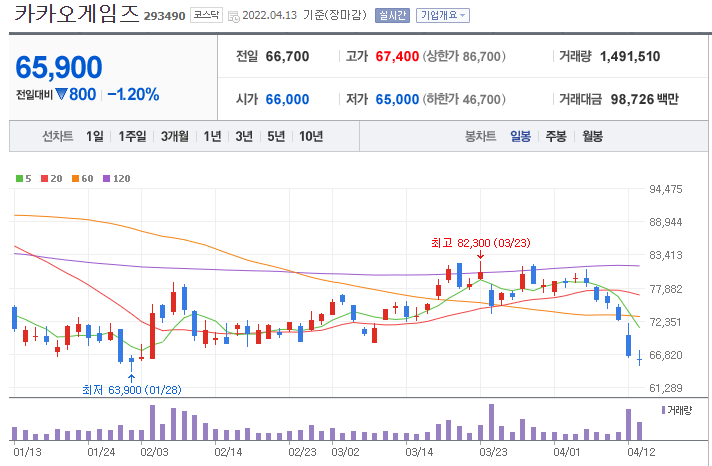This screenshot has width=712, height=466.
Task: Click the 01/13 date axis label
Action: tap(27, 452)
